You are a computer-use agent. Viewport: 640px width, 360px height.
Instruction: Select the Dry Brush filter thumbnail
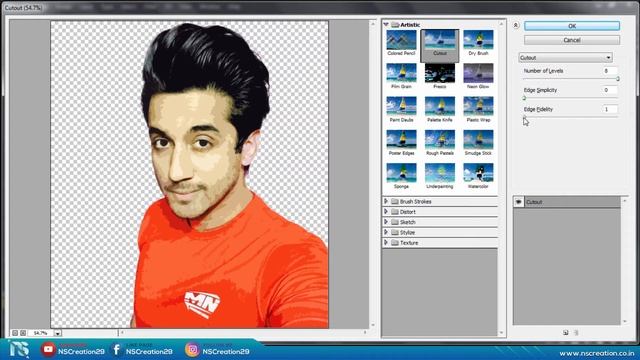(x=478, y=43)
